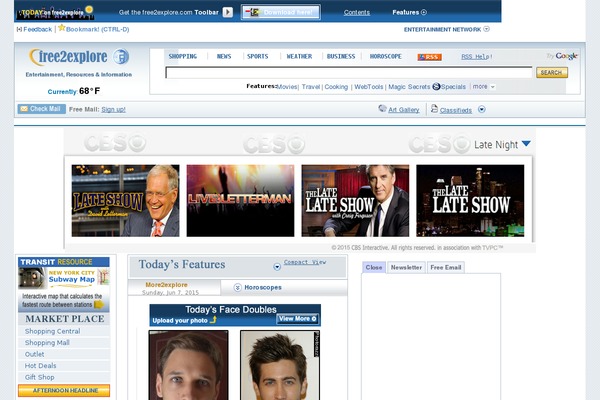Click the orange RSS icon
This screenshot has width=600, height=400.
(429, 57)
